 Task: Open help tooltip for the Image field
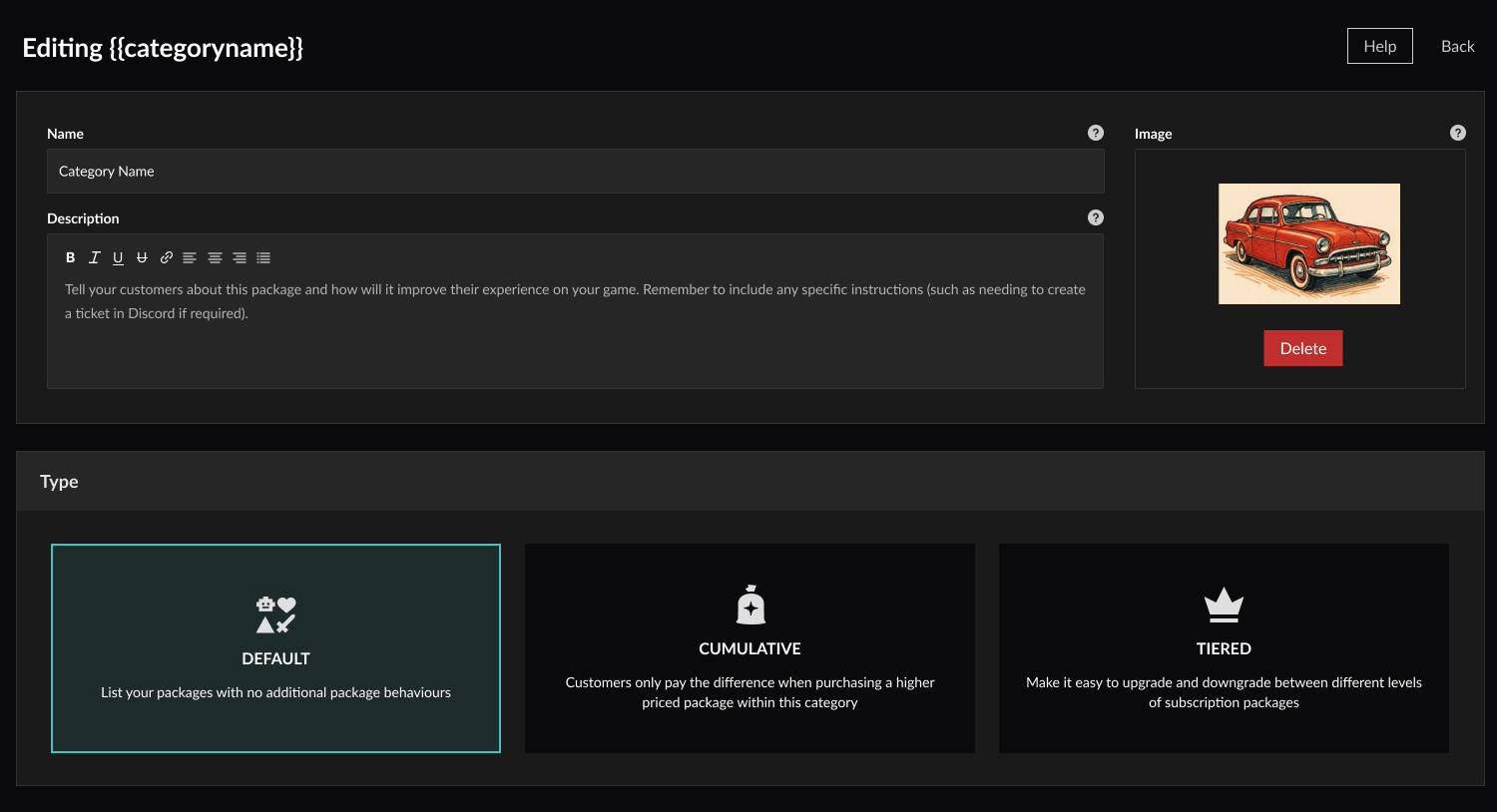tap(1458, 133)
